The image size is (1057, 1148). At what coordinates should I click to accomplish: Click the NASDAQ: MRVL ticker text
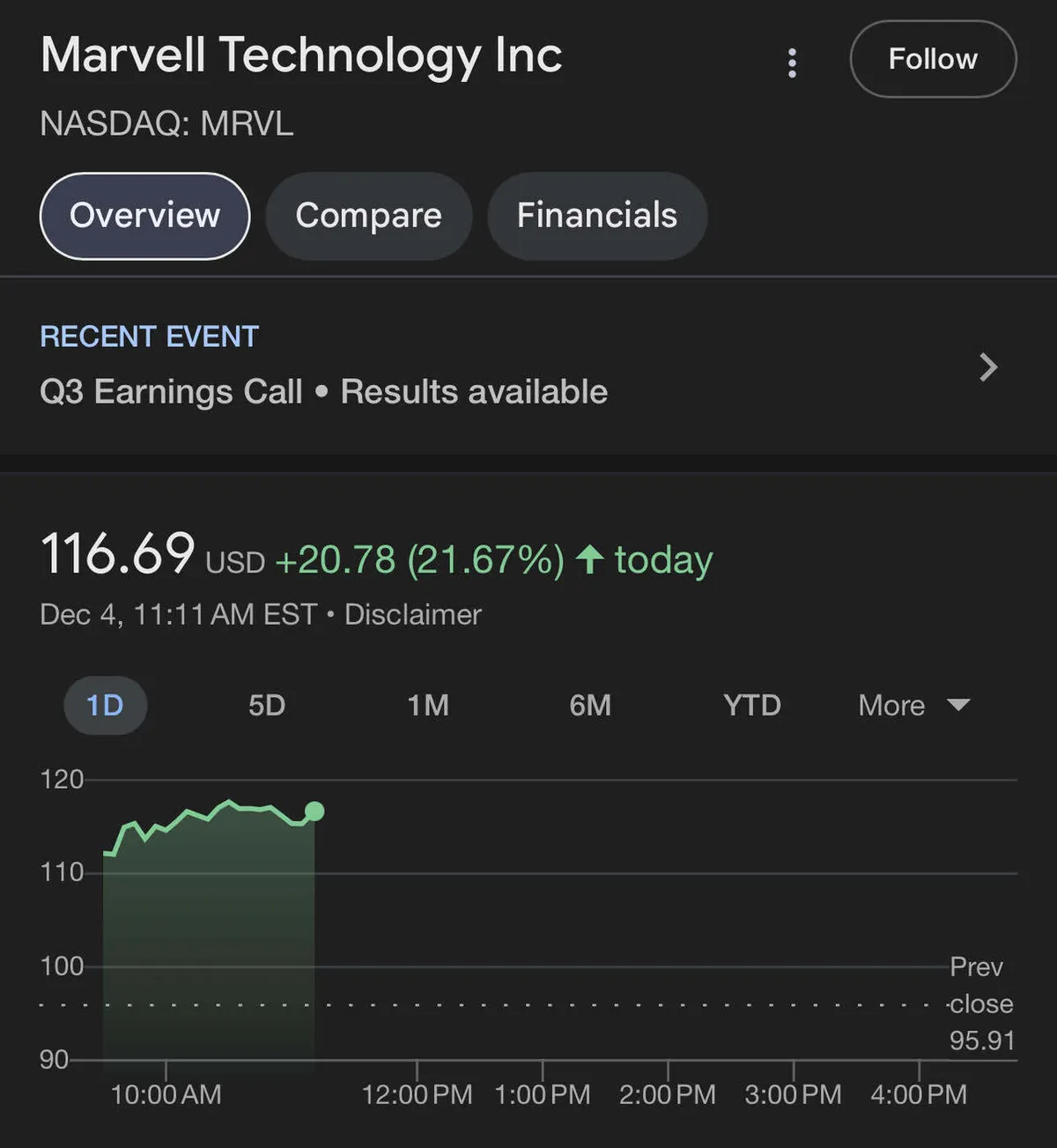[166, 123]
